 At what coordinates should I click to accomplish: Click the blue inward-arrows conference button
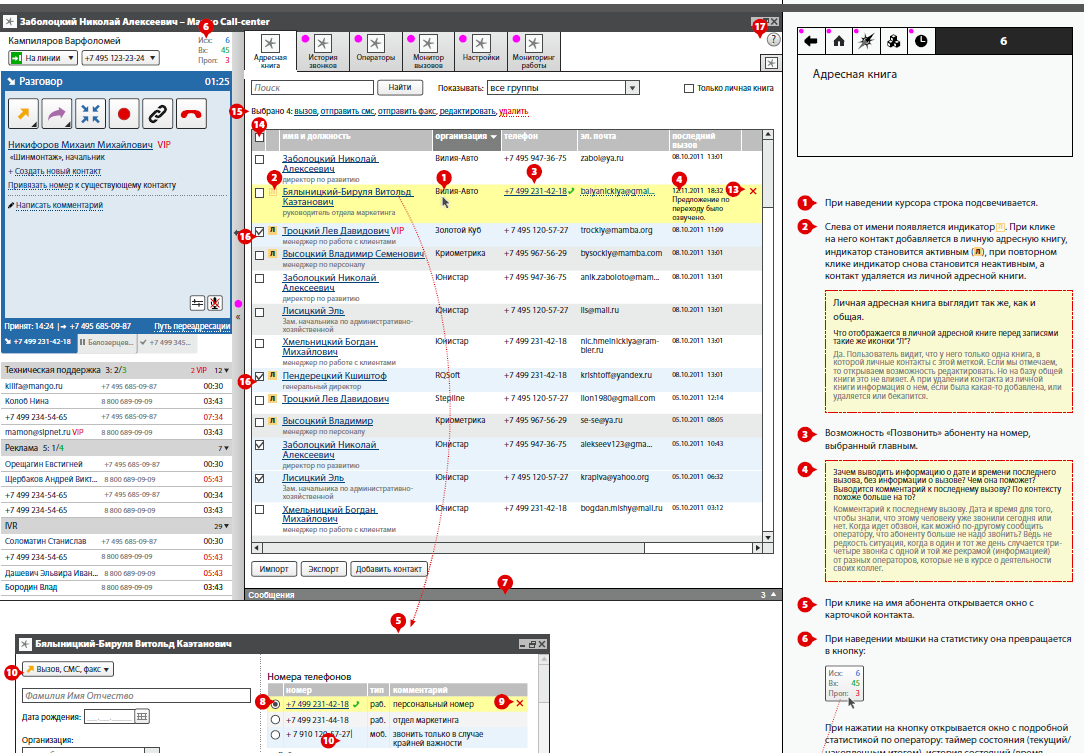coord(91,114)
